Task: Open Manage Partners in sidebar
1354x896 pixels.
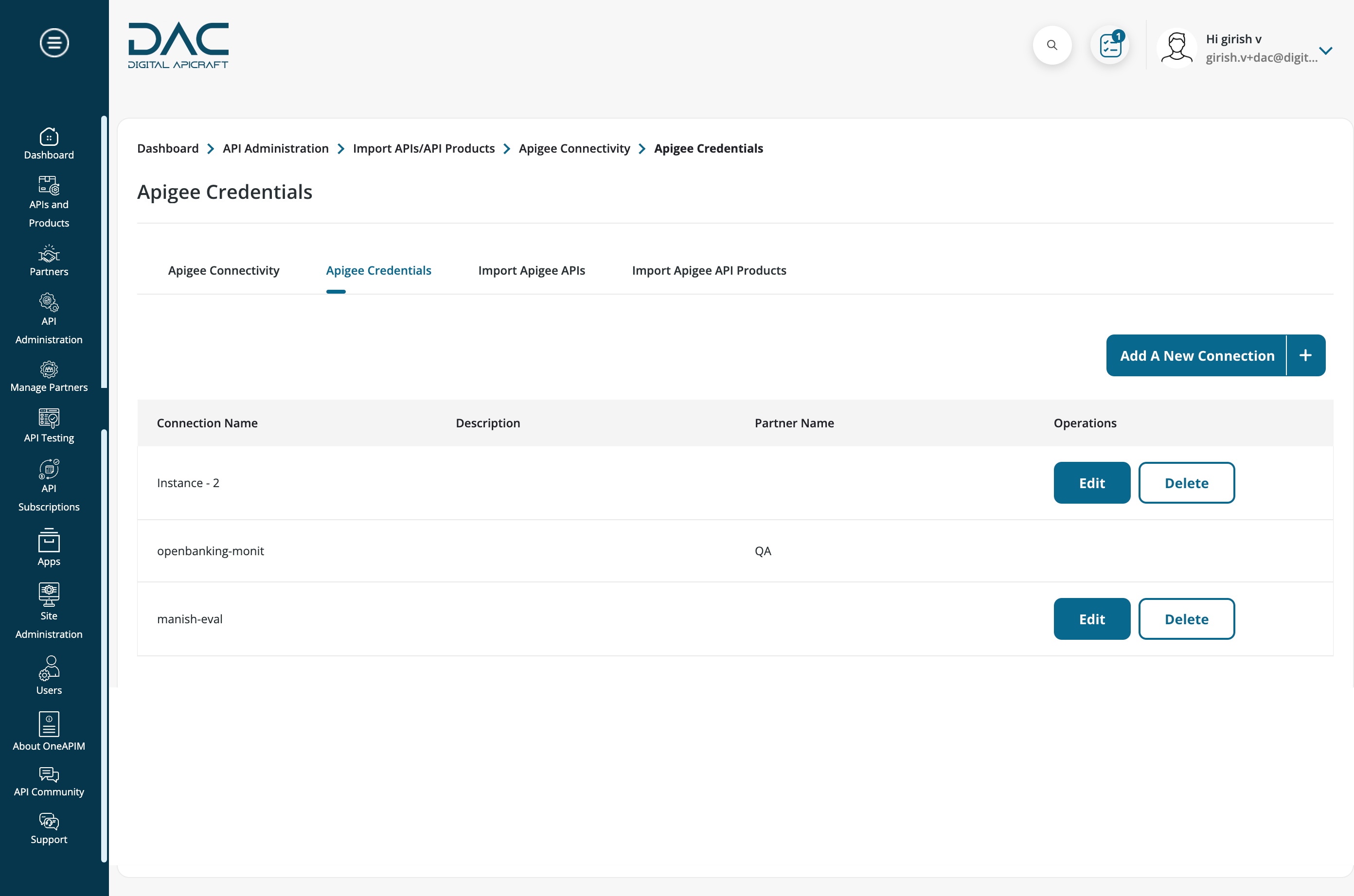Action: tap(49, 377)
